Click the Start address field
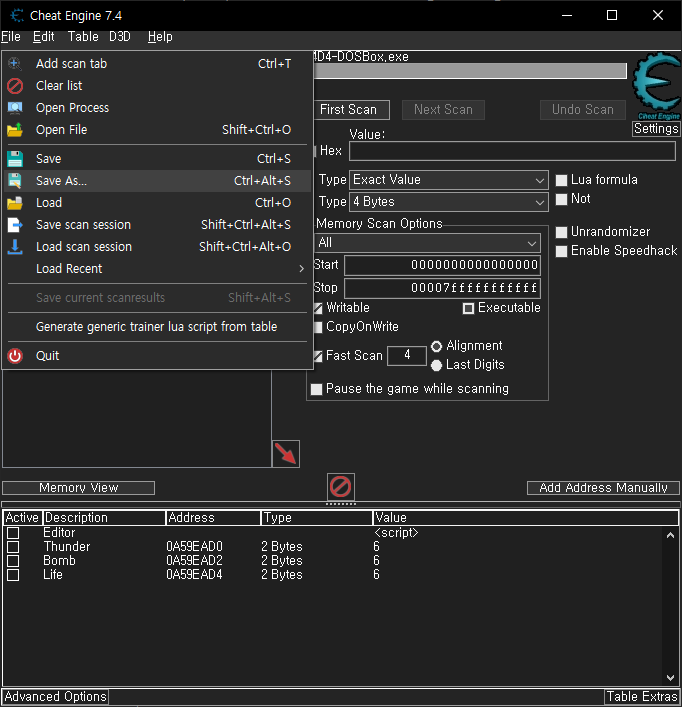682x707 pixels. coord(442,265)
